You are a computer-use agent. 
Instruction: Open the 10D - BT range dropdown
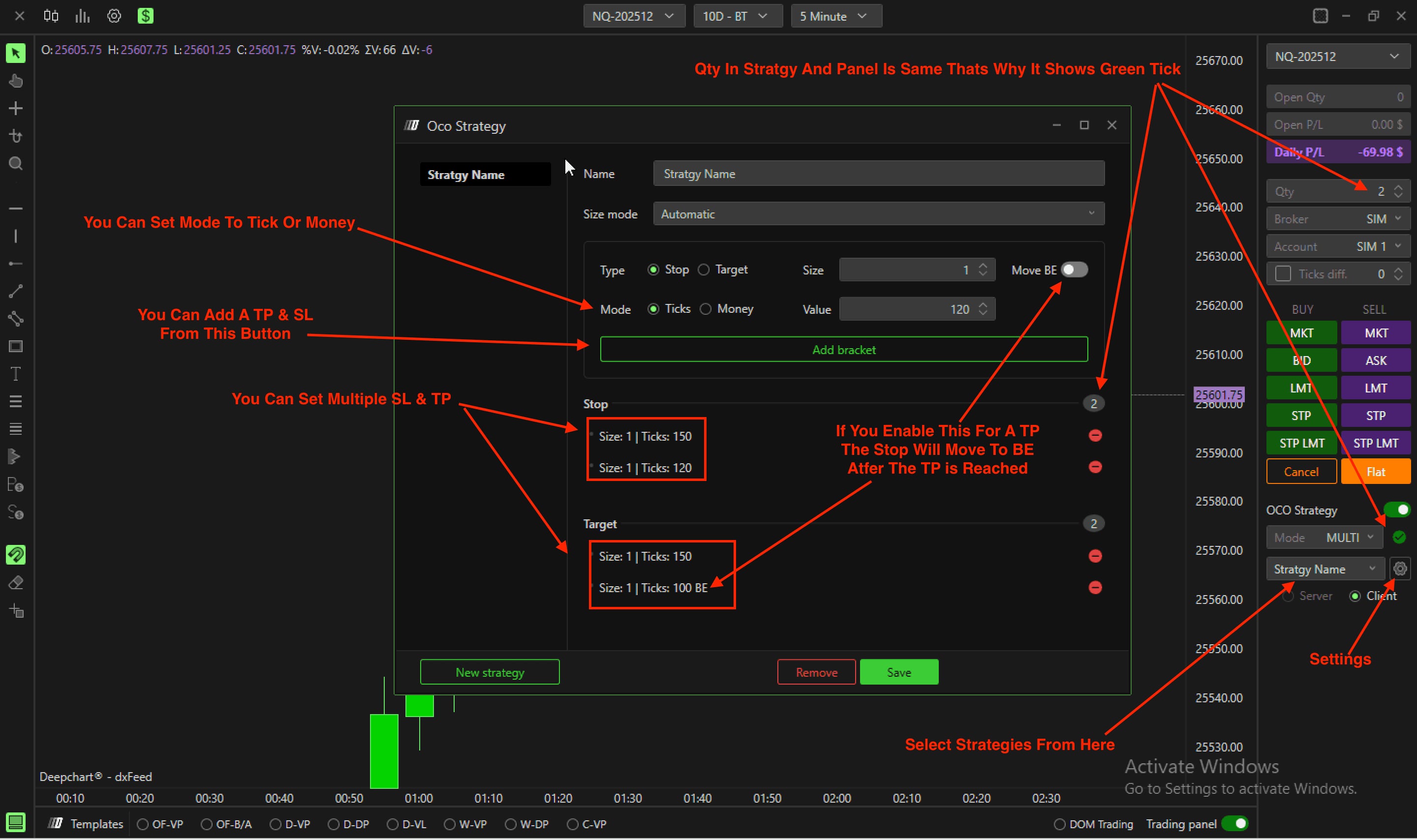pyautogui.click(x=737, y=16)
